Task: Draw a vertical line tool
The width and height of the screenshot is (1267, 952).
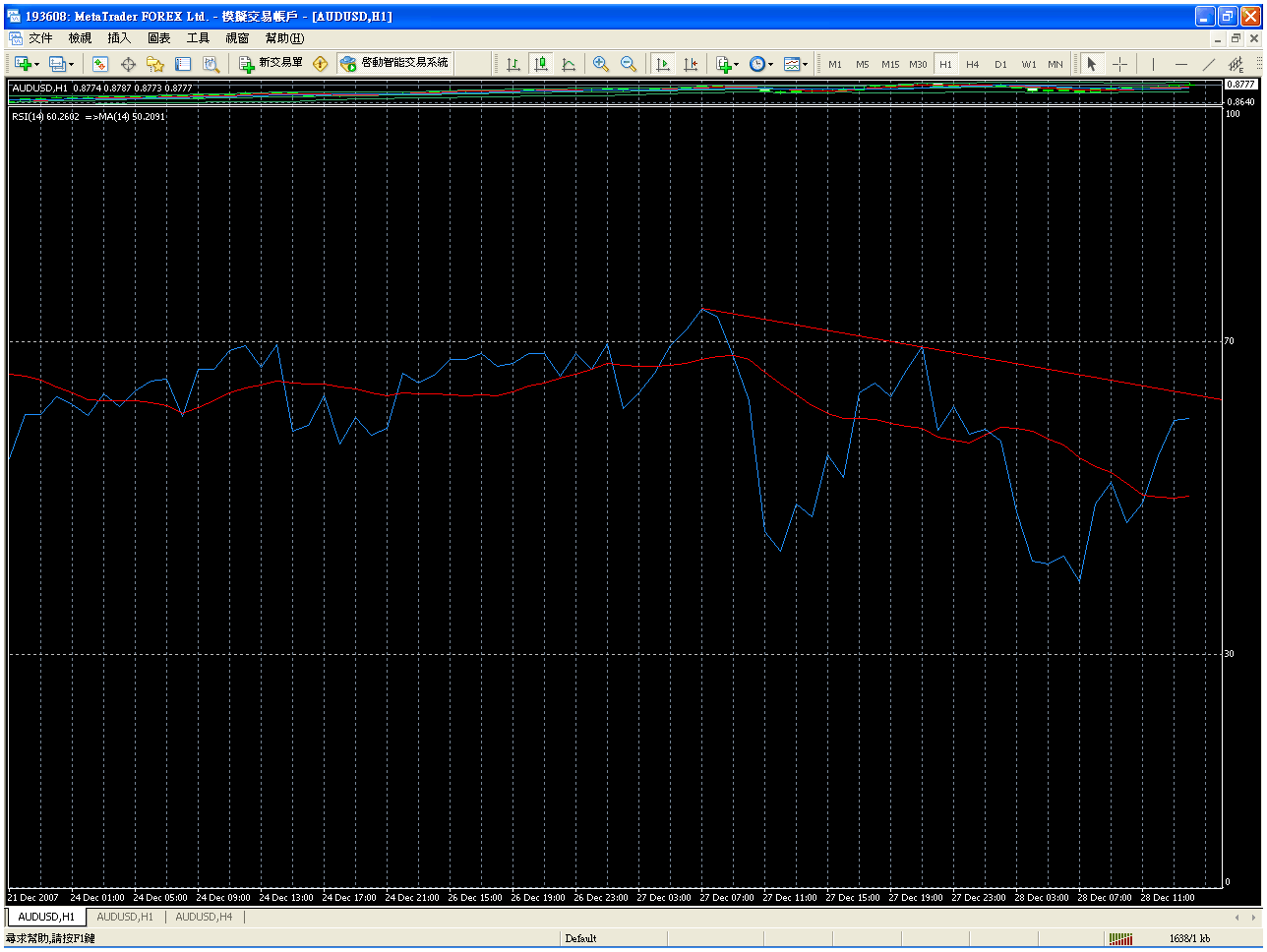Action: [x=1152, y=64]
